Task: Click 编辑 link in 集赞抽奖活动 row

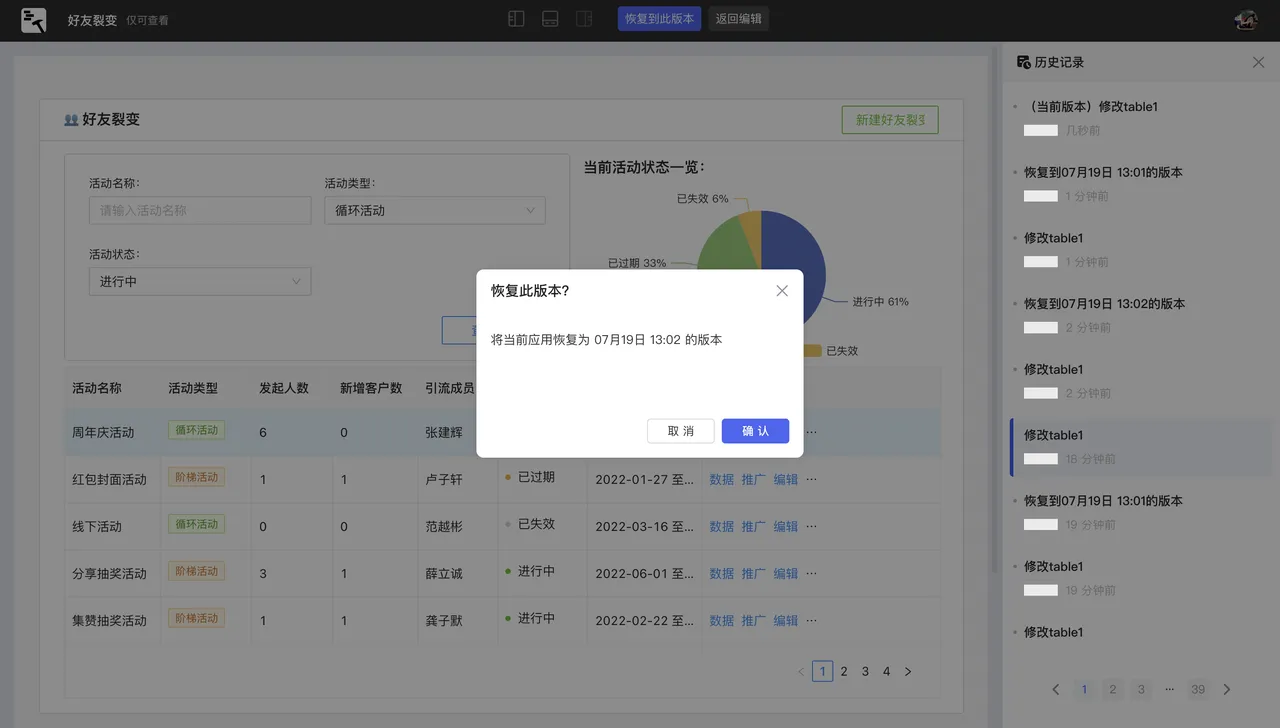Action: point(786,620)
